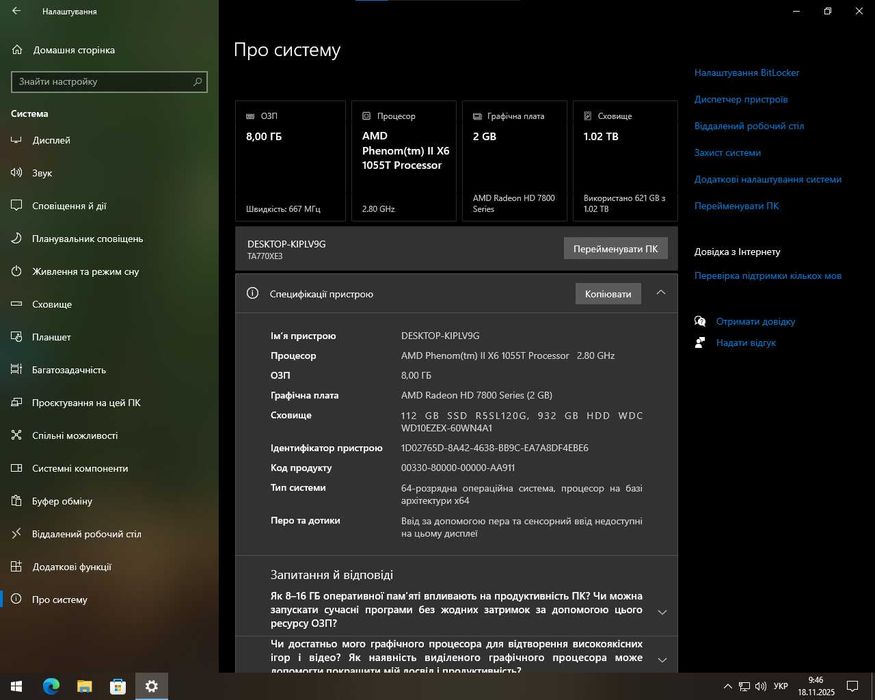The image size is (875, 700).
Task: Open Диспетчер пристроїв link
Action: coord(741,99)
